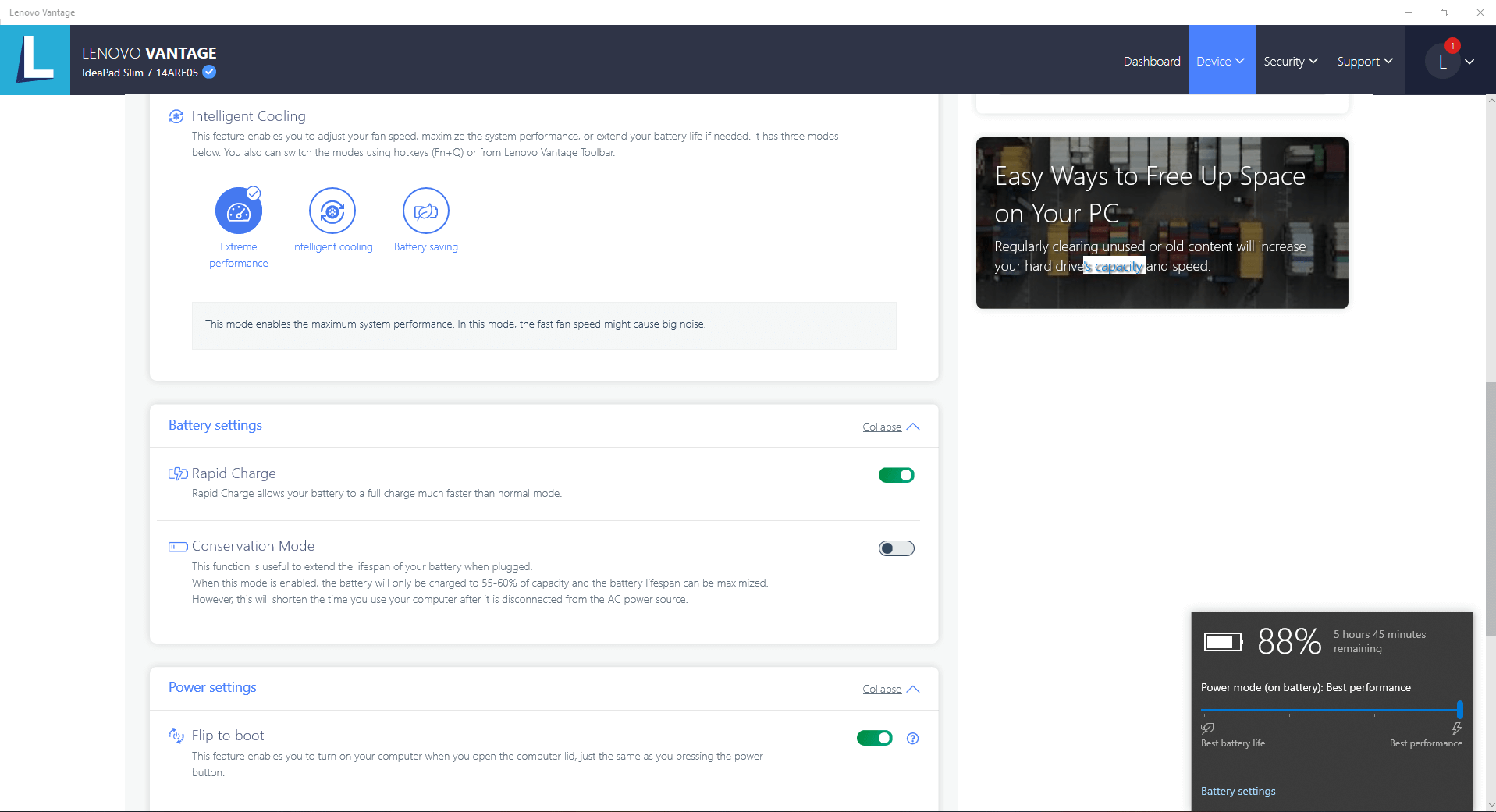Click the power mode slider handle
Screen dimensions: 1496x812
click(x=1459, y=710)
